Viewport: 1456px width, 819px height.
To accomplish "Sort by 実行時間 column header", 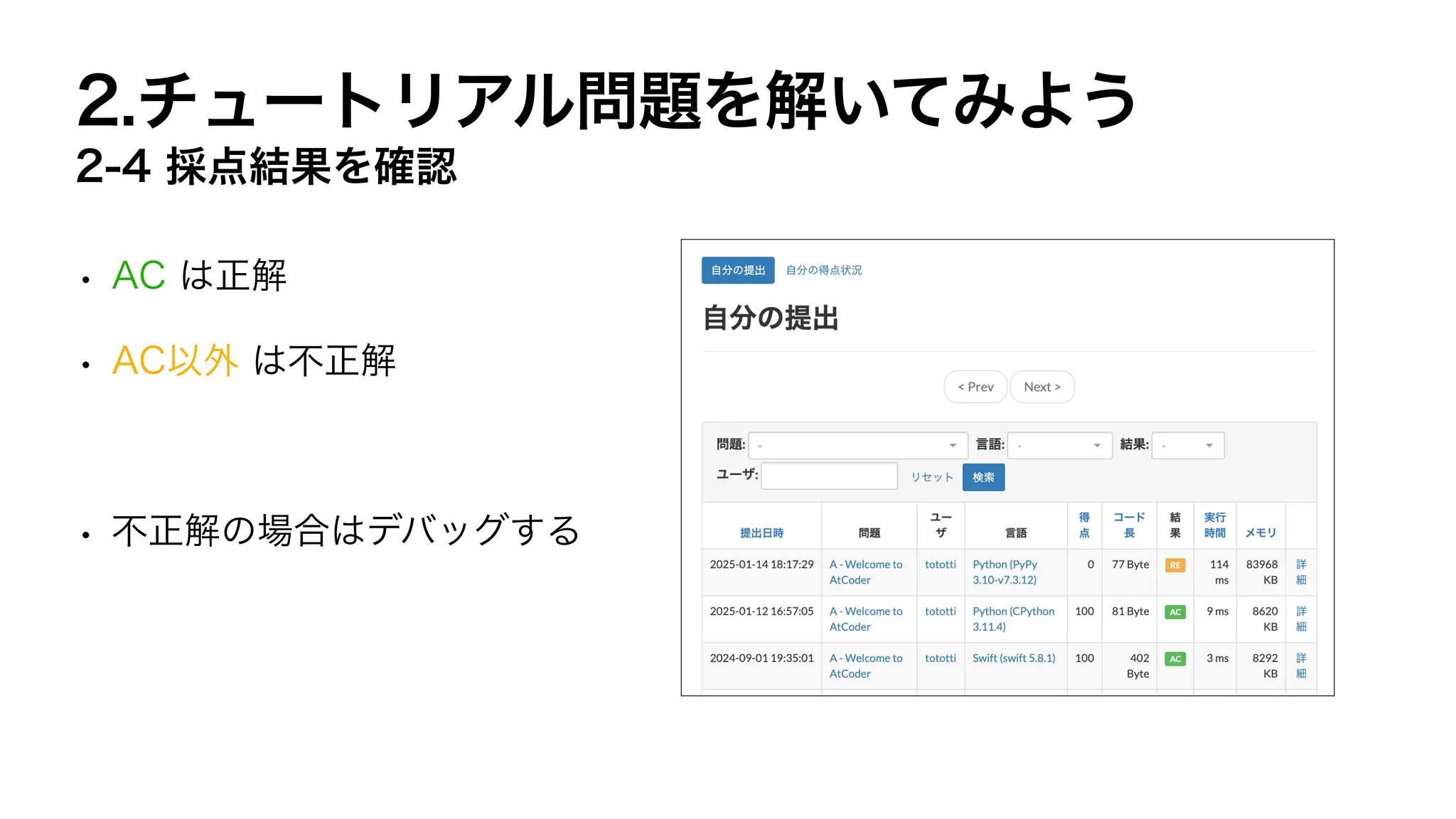I will (1214, 525).
